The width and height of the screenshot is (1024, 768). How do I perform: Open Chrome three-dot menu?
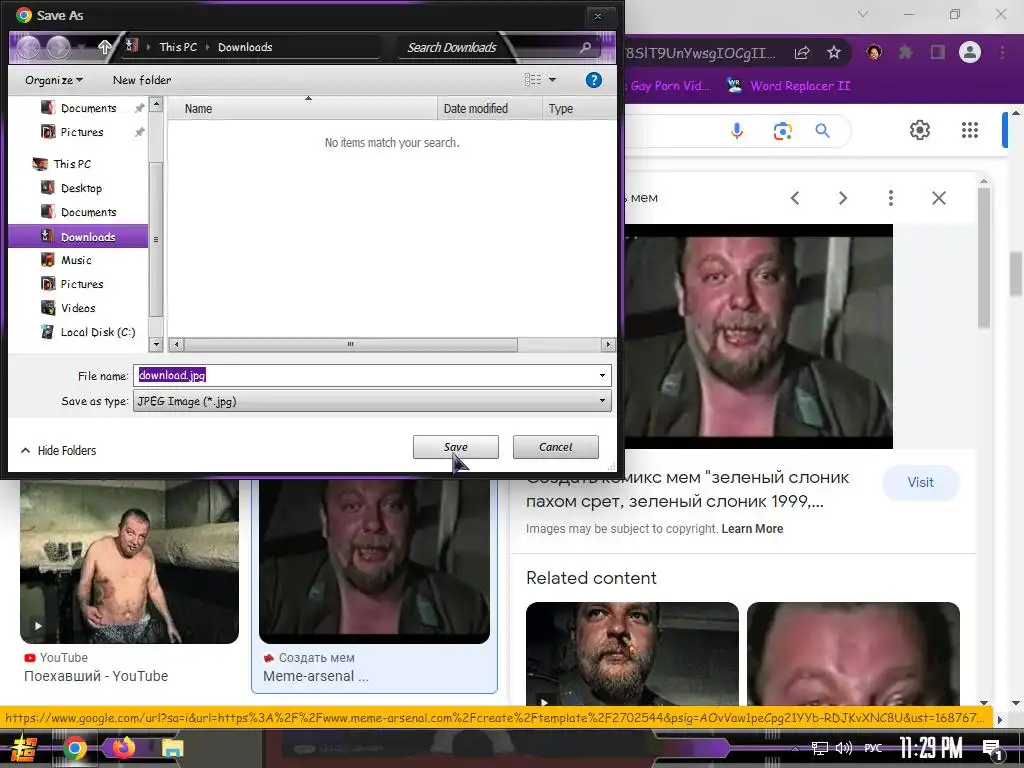click(x=1002, y=52)
